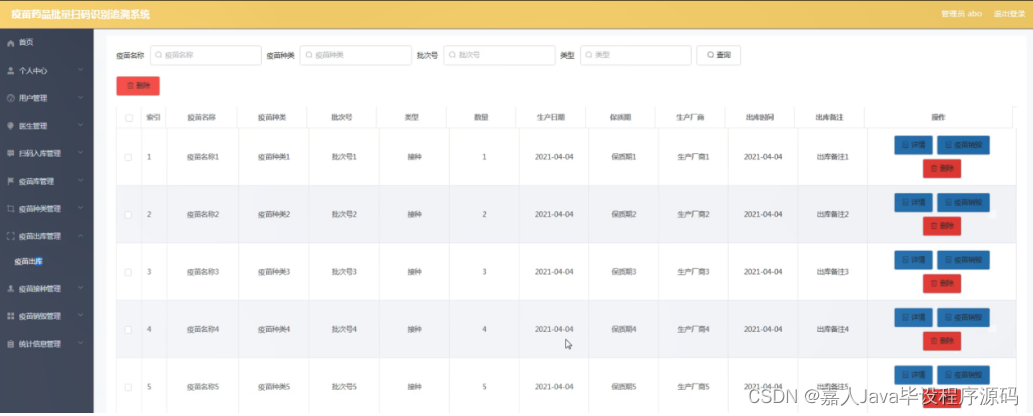This screenshot has width=1033, height=416.
Task: Click the 出库备注1 cell
Action: coord(833,158)
